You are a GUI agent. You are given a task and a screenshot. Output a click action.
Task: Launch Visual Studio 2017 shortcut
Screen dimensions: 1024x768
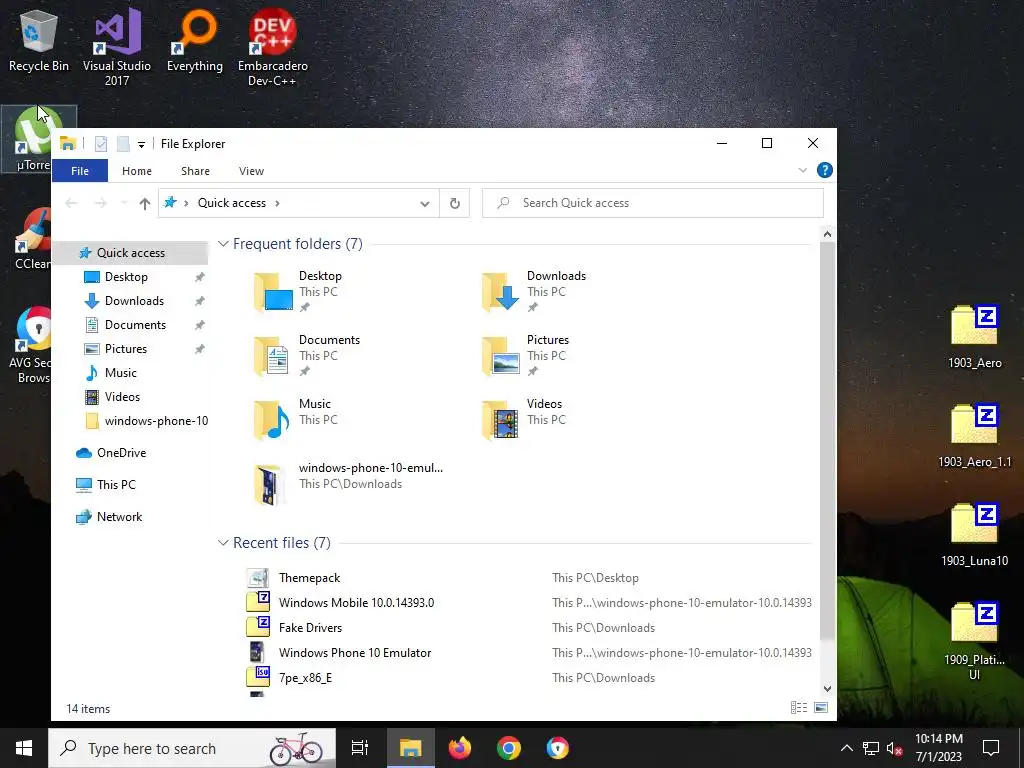pyautogui.click(x=117, y=47)
